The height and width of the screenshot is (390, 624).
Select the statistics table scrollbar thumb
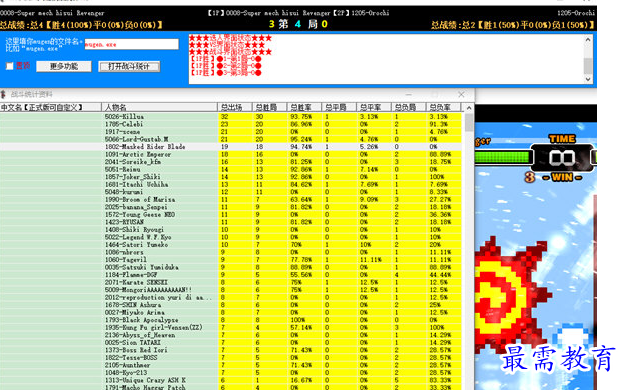tap(469, 123)
